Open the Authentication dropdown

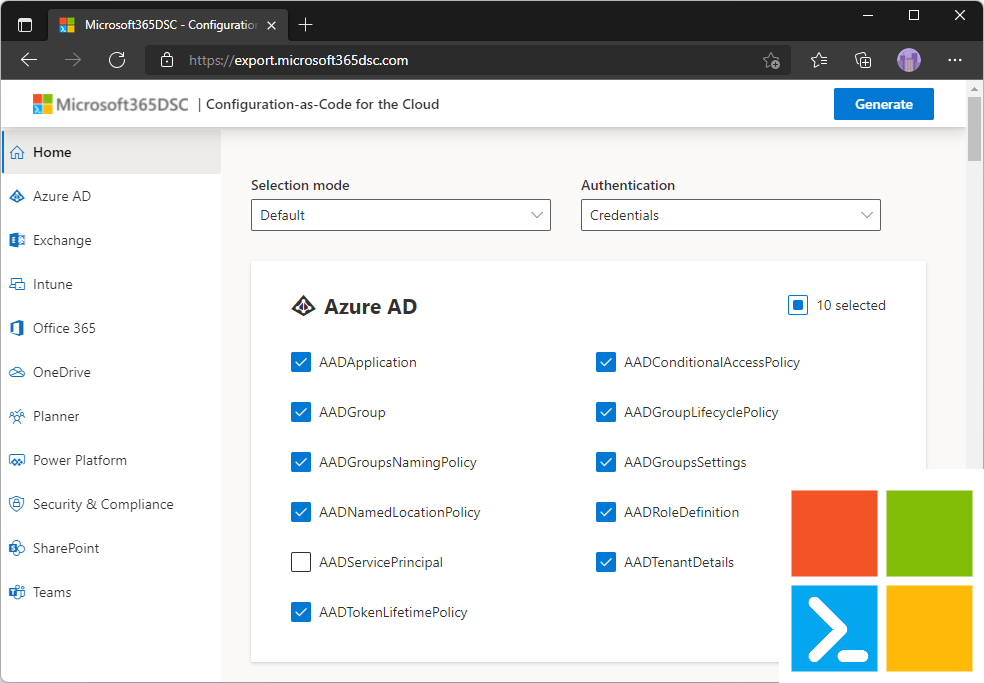tap(731, 215)
